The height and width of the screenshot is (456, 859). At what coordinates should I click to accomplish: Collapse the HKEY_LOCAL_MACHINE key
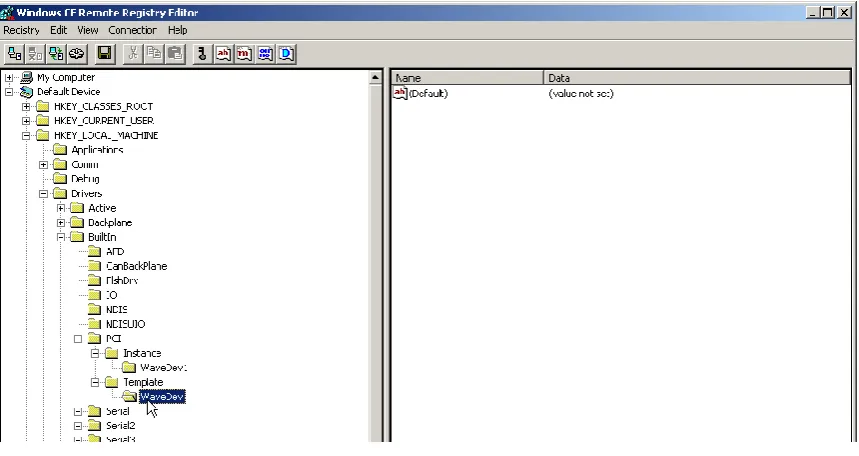(26, 135)
